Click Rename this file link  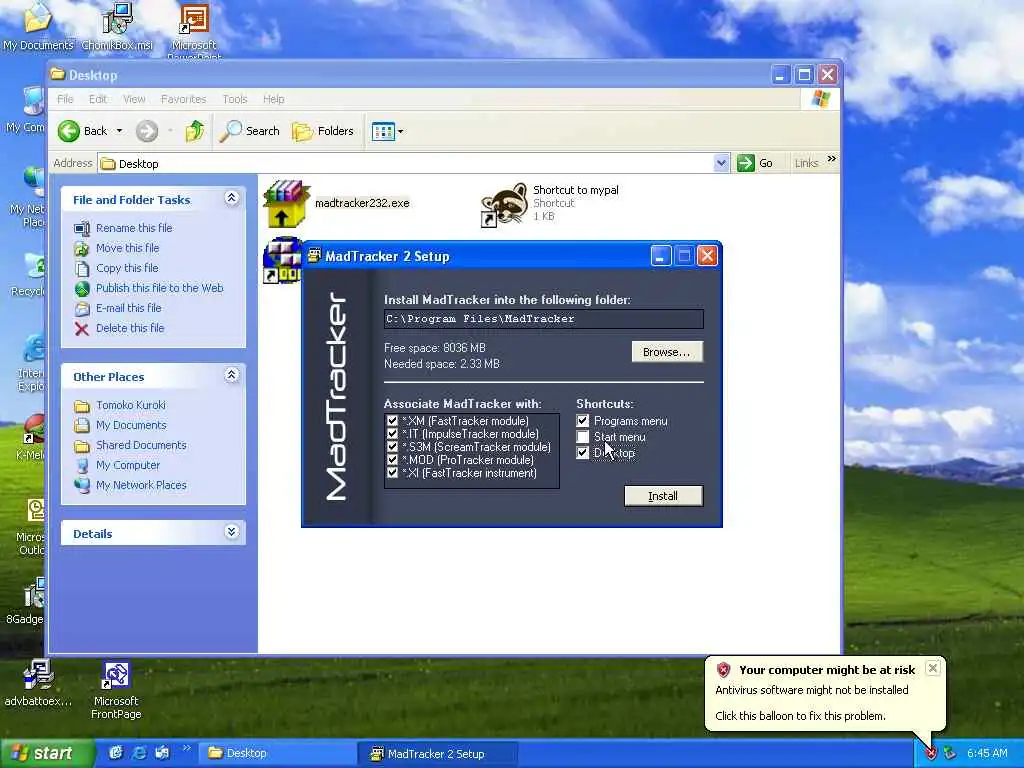click(134, 228)
